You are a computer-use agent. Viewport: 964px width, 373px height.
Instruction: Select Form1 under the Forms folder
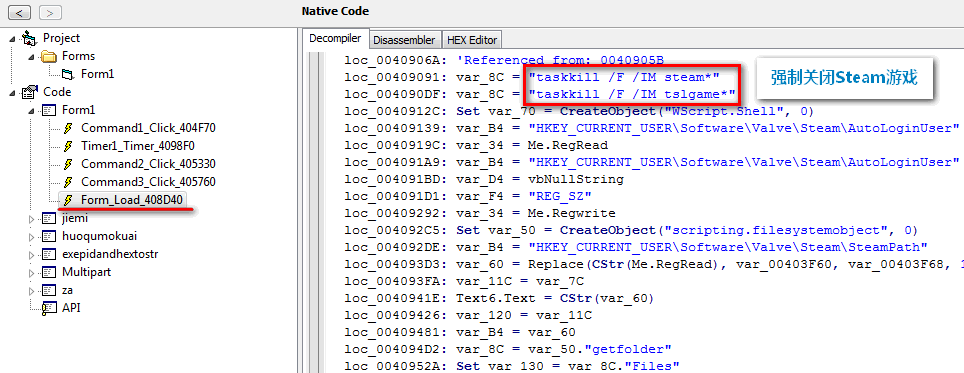click(x=97, y=74)
